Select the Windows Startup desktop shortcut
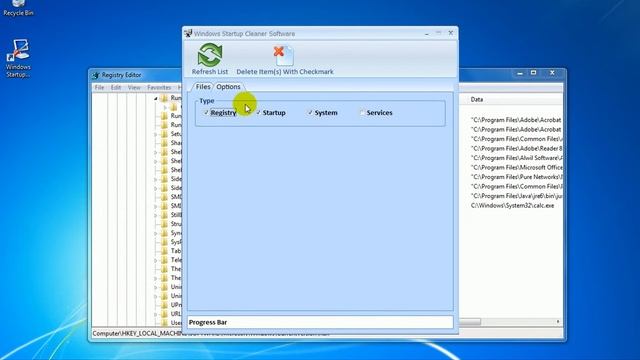 click(x=18, y=58)
